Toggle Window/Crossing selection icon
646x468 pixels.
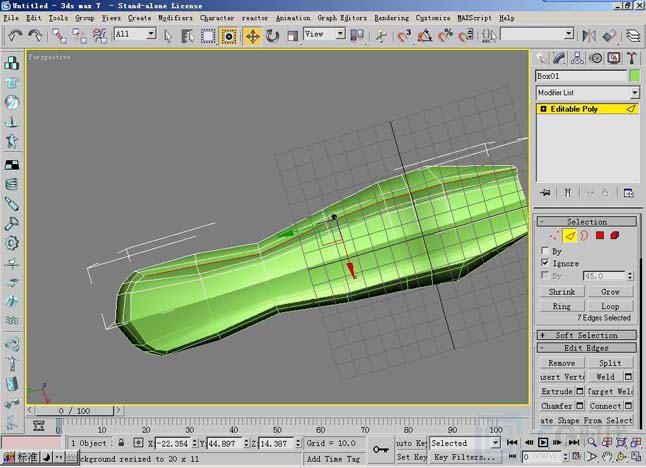(229, 36)
